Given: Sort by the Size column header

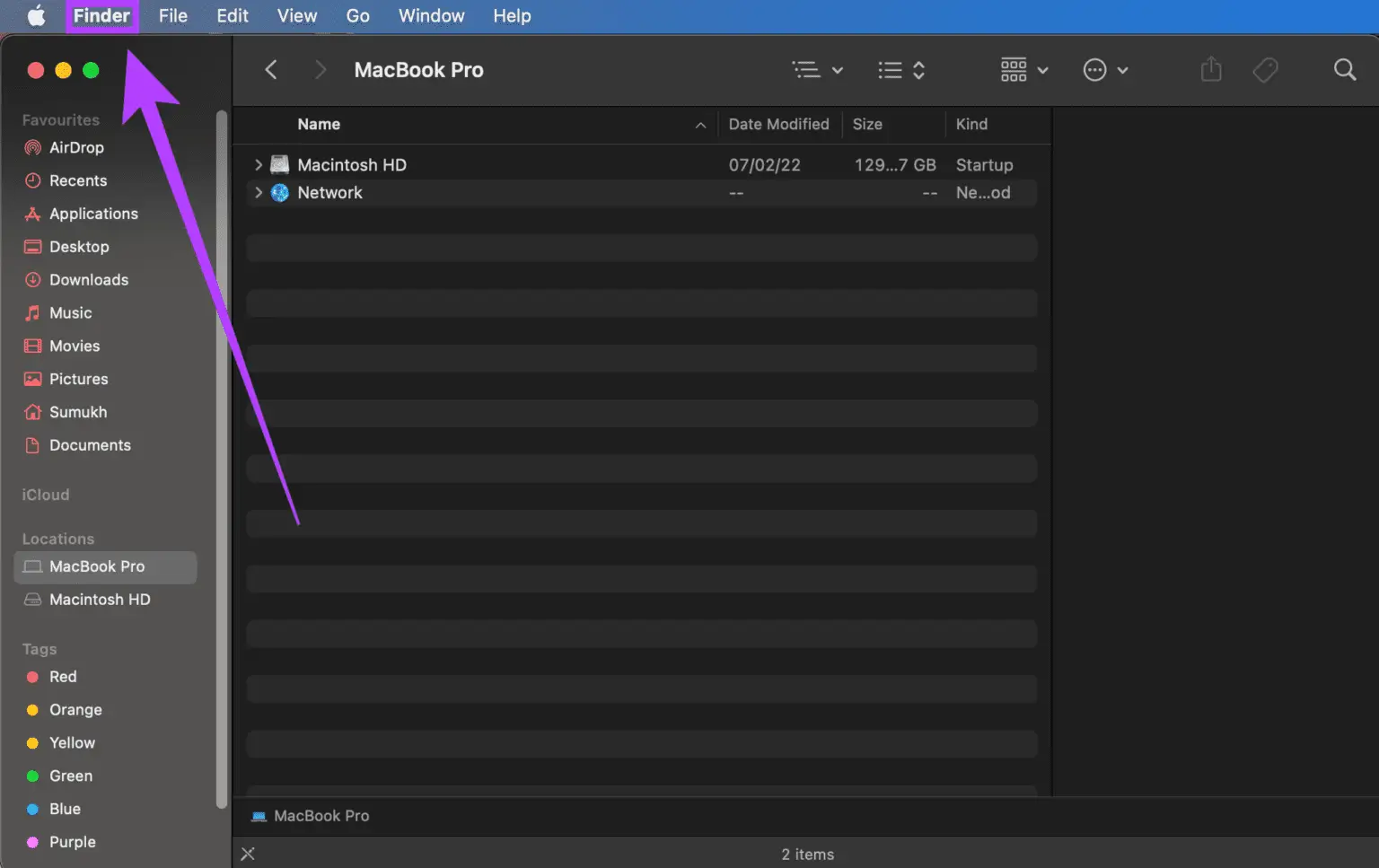Looking at the screenshot, I should coord(867,124).
